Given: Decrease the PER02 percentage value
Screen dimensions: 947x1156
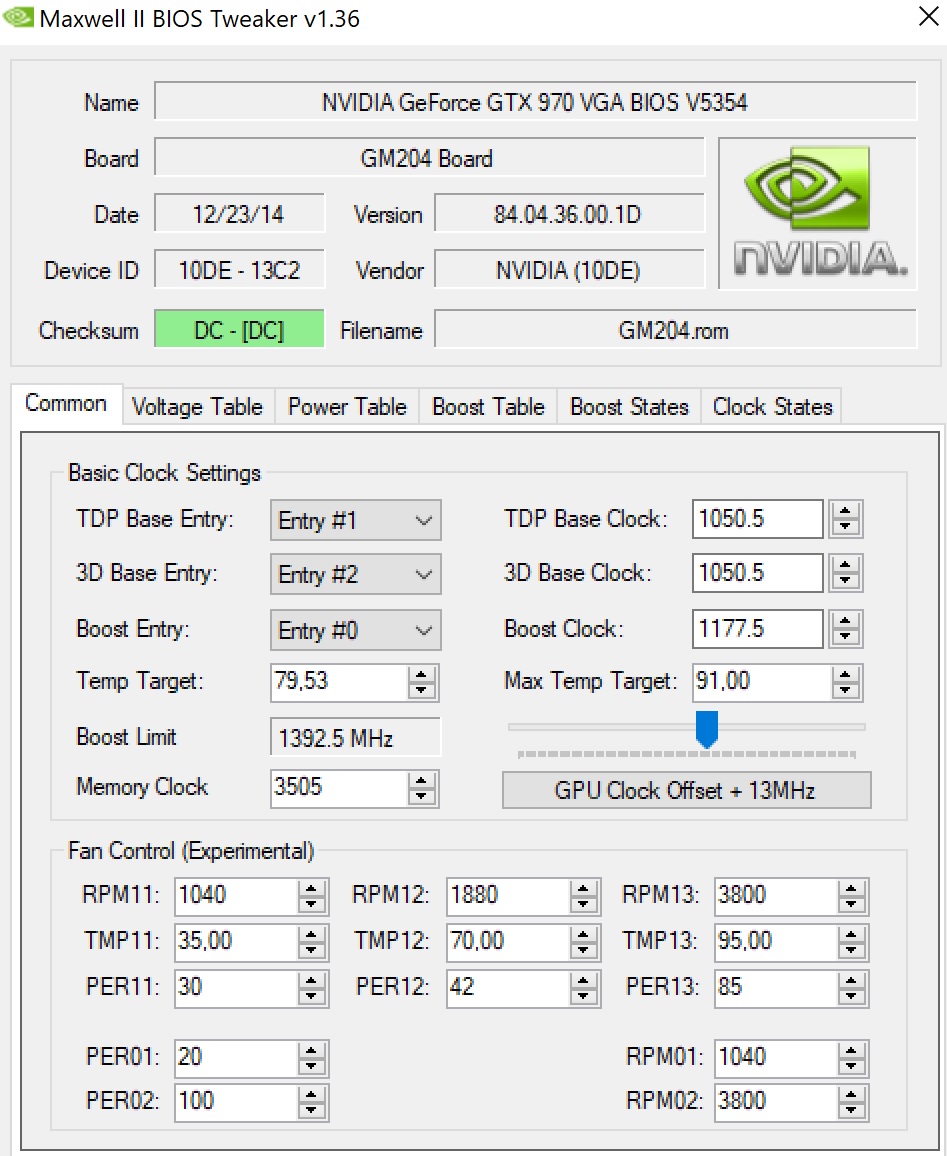Looking at the screenshot, I should point(311,1110).
